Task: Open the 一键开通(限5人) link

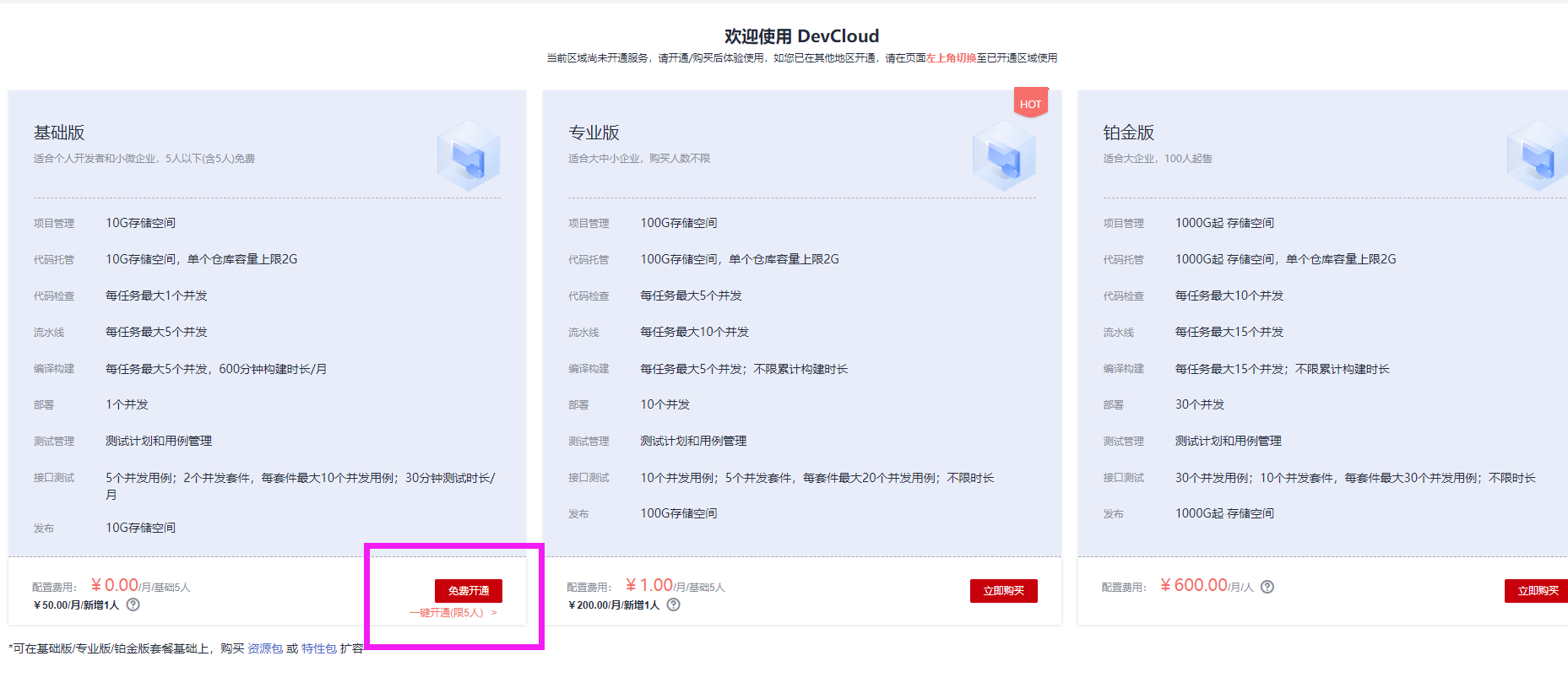Action: tap(453, 613)
